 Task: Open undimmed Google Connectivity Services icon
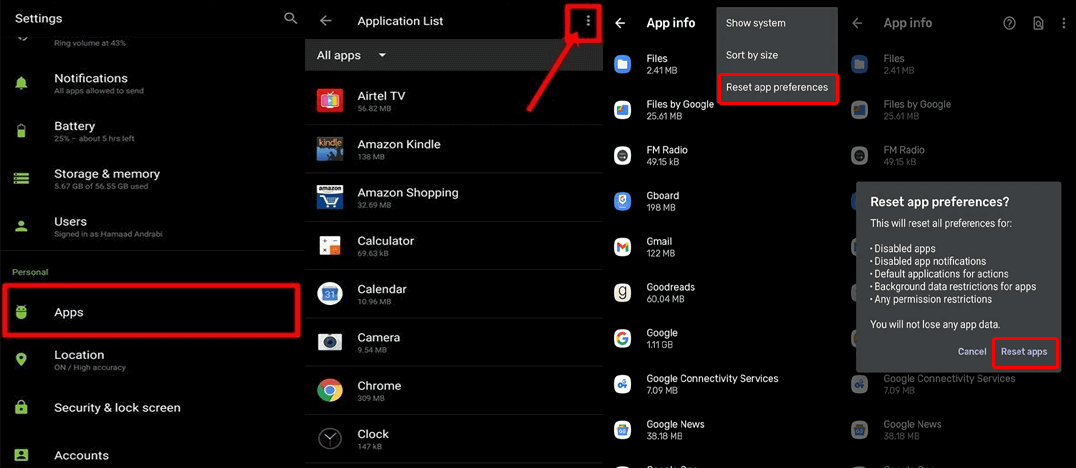622,384
